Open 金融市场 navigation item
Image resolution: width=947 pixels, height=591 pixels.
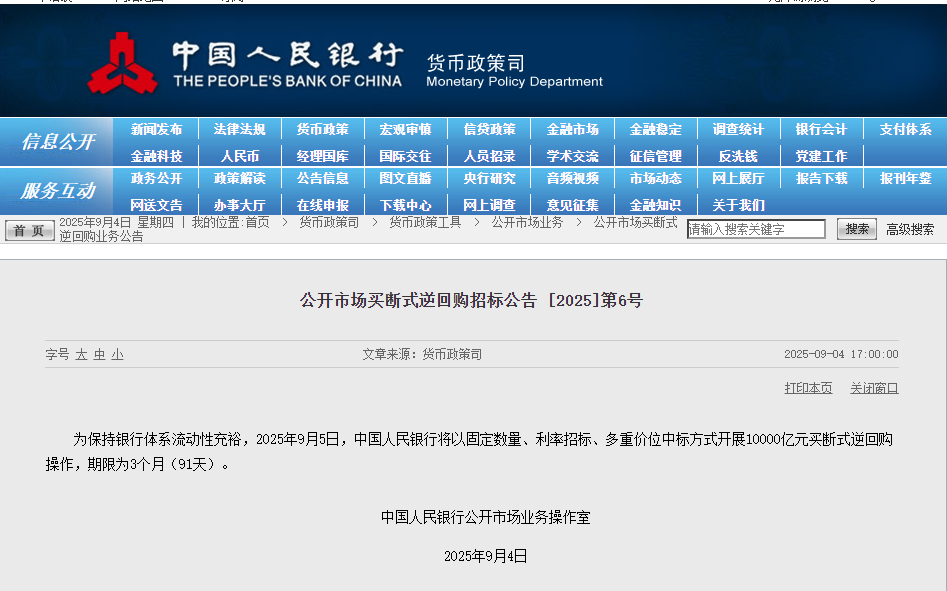pyautogui.click(x=573, y=129)
